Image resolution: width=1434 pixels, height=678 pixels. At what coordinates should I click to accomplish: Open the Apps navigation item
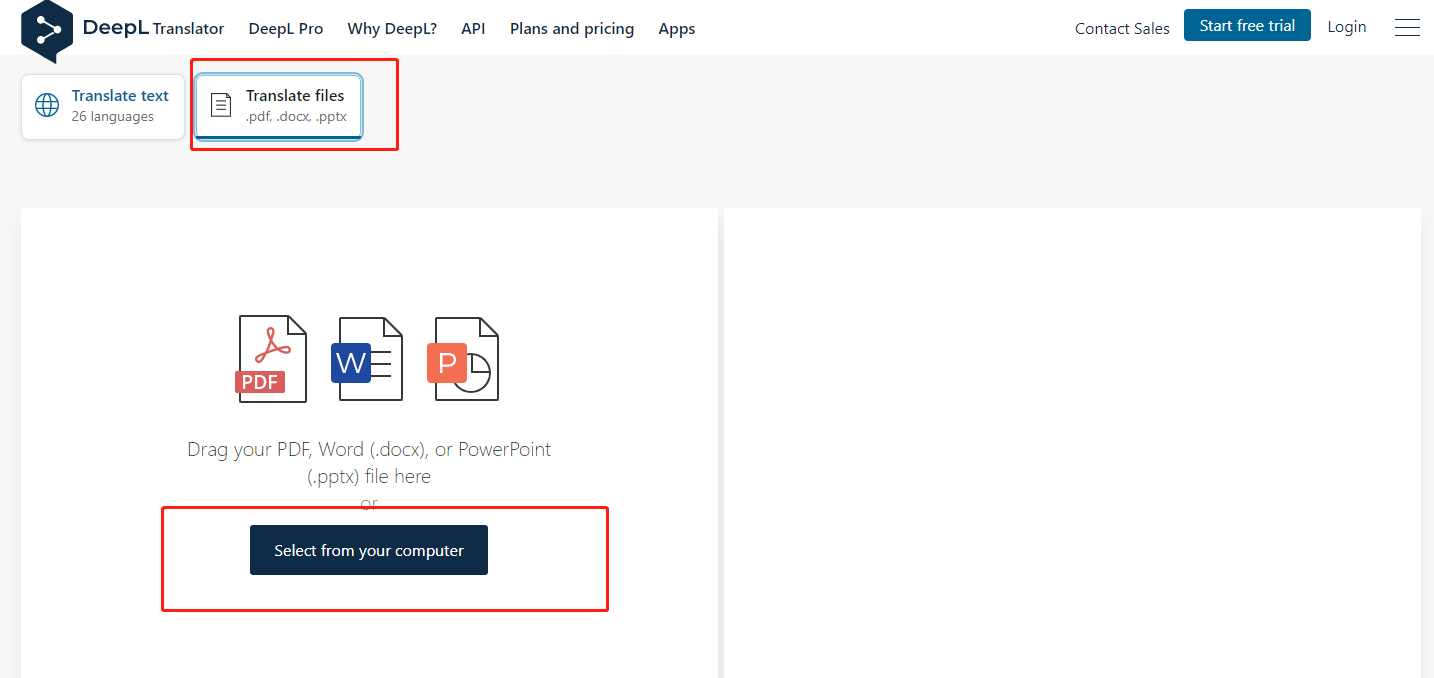(677, 29)
